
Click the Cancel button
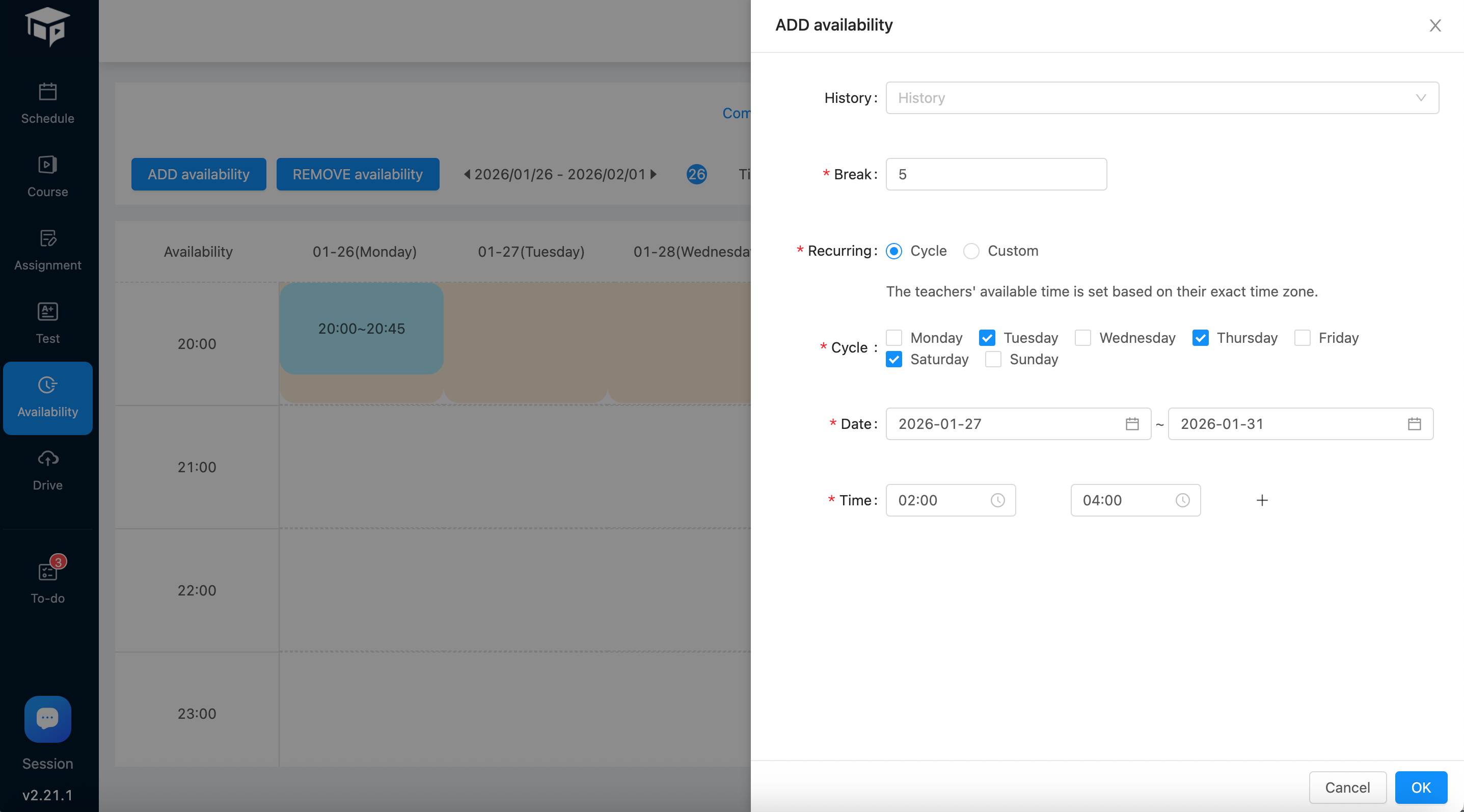(1347, 787)
